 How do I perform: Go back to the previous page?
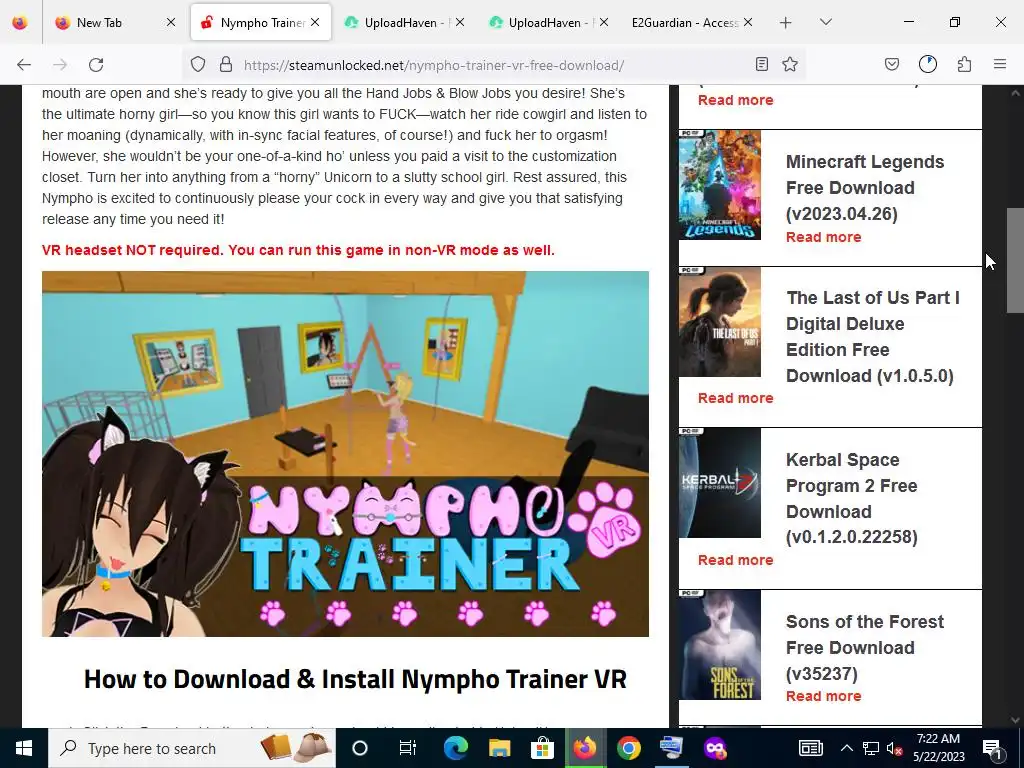[x=24, y=65]
